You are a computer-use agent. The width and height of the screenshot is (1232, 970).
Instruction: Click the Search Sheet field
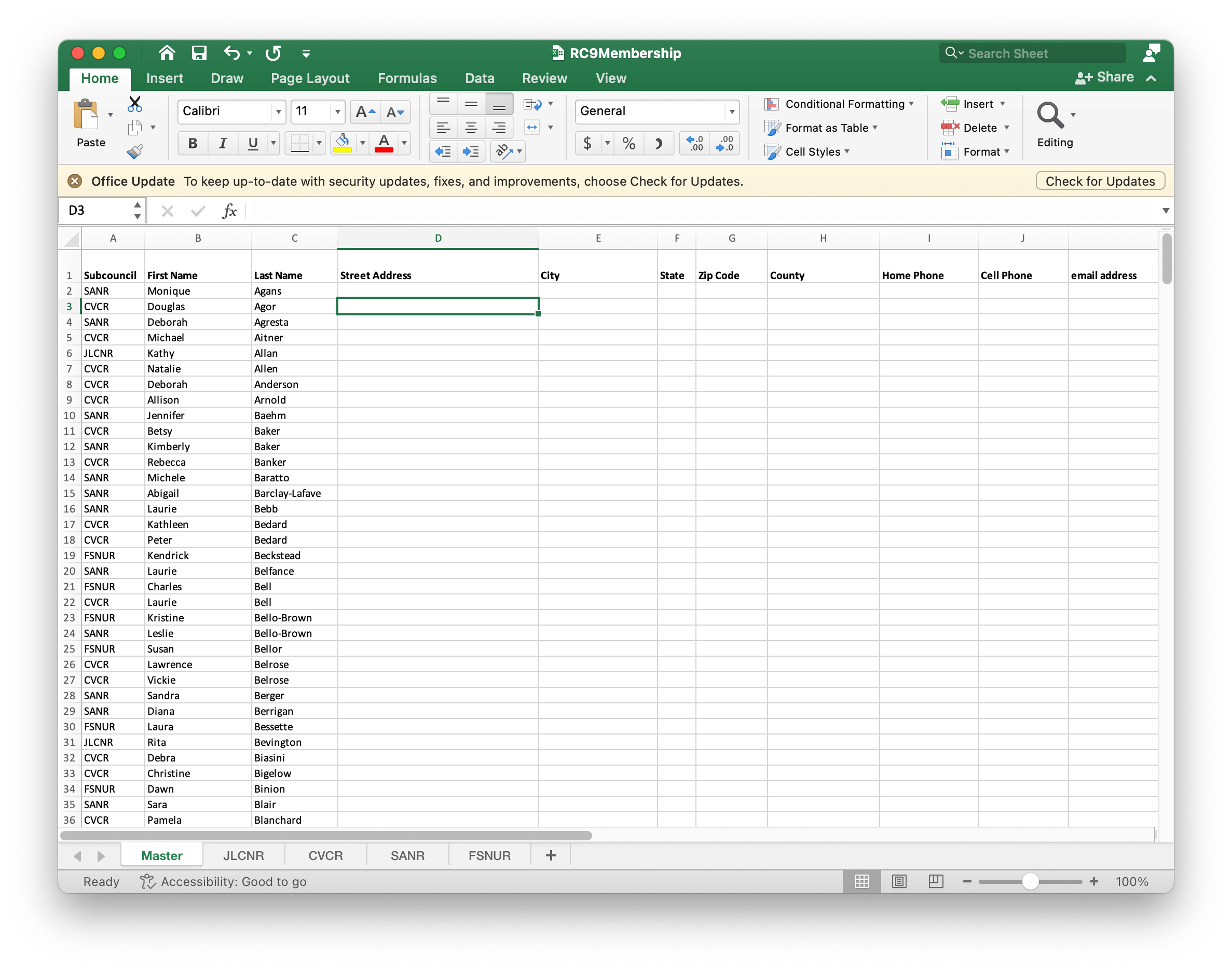pyautogui.click(x=1034, y=52)
